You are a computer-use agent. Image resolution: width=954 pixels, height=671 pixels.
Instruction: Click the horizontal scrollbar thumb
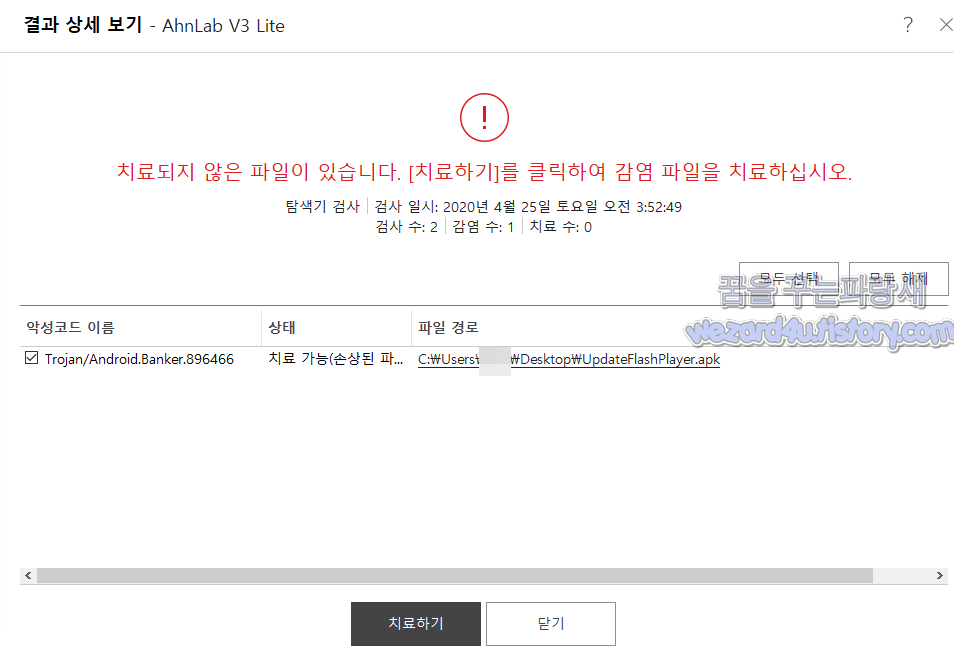(x=455, y=575)
